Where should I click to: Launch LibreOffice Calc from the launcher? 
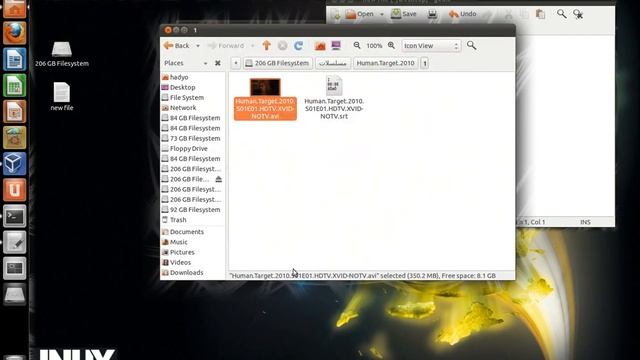click(x=15, y=85)
